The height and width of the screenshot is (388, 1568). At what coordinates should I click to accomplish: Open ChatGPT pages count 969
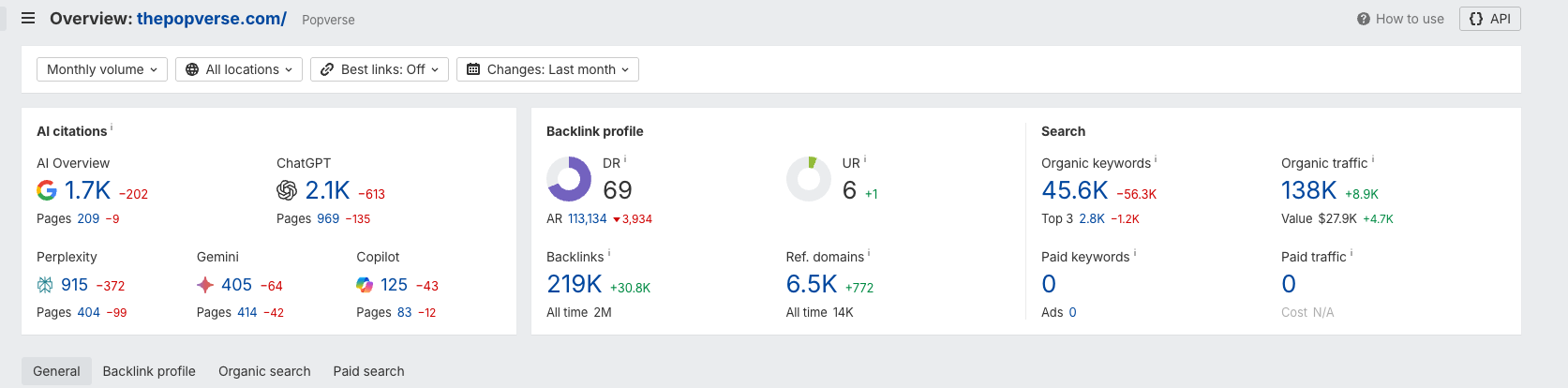328,218
